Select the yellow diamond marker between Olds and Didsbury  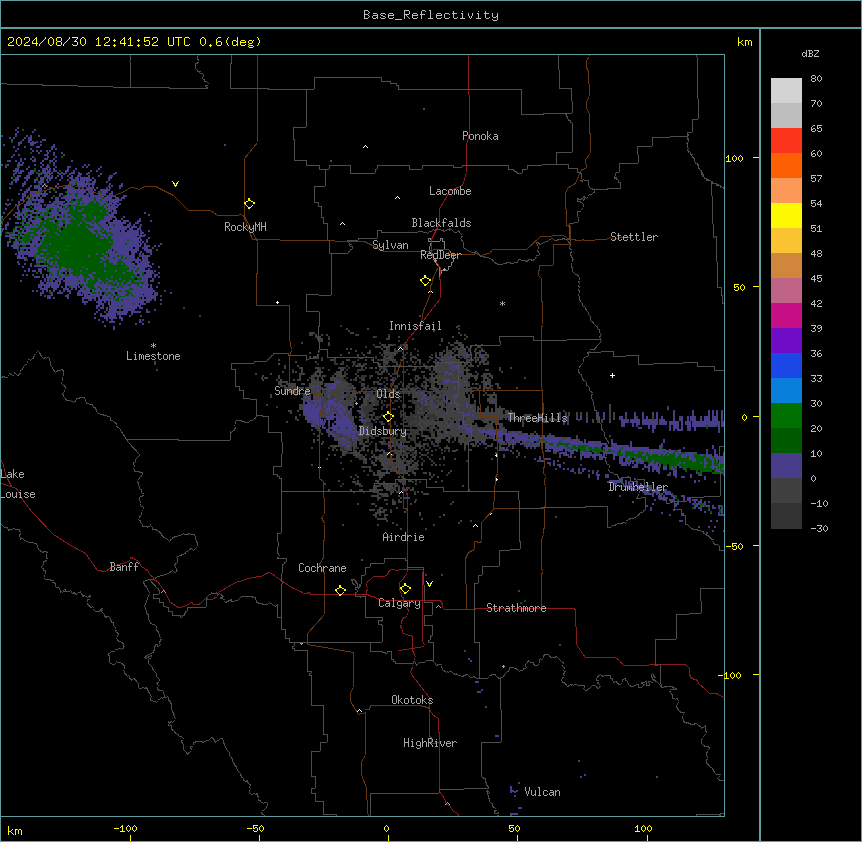[x=388, y=417]
